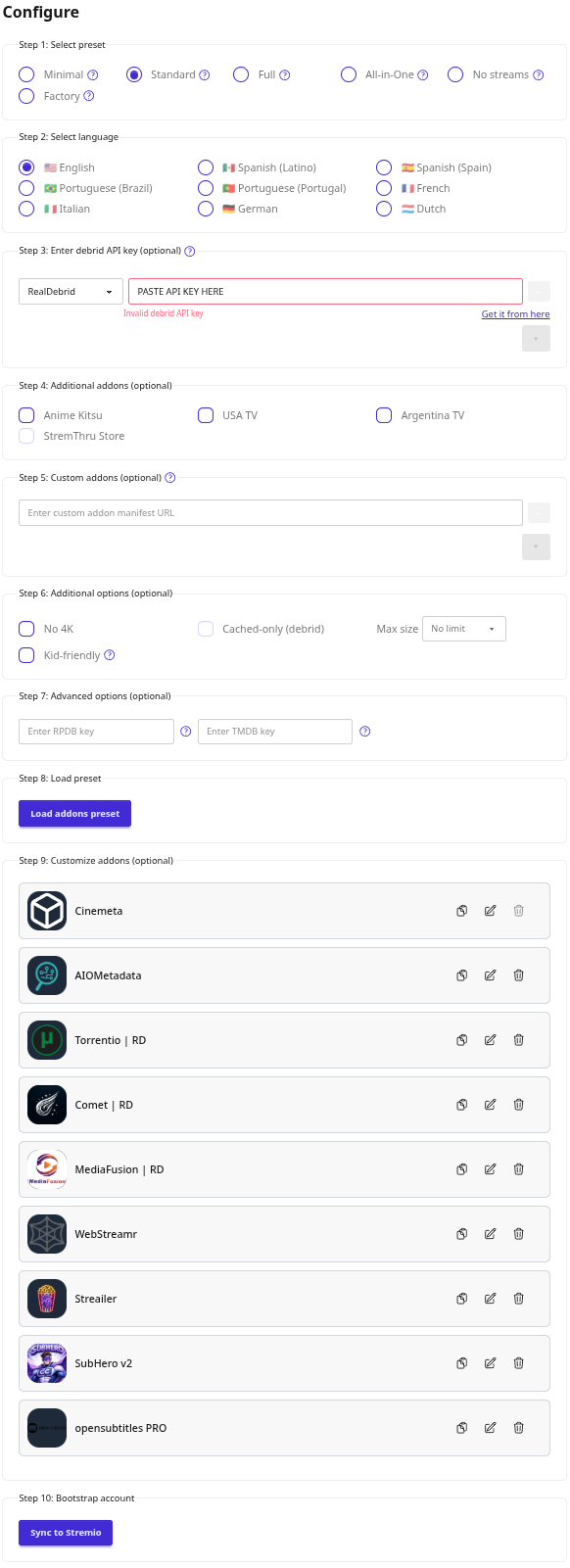Select Spanish (Spain) language
This screenshot has height=1568, width=570.
click(x=384, y=166)
